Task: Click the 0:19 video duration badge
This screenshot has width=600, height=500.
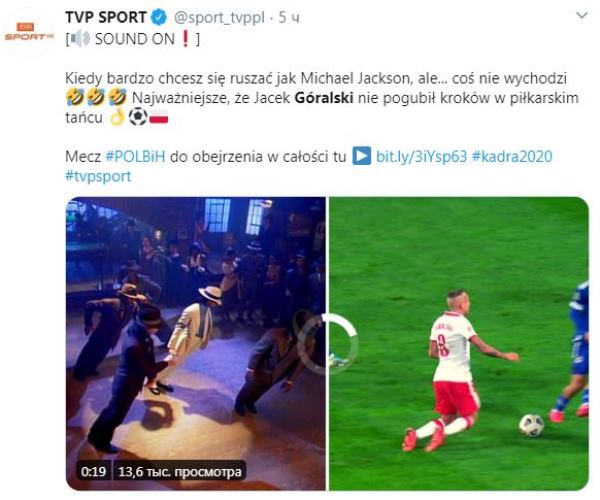Action: click(93, 471)
